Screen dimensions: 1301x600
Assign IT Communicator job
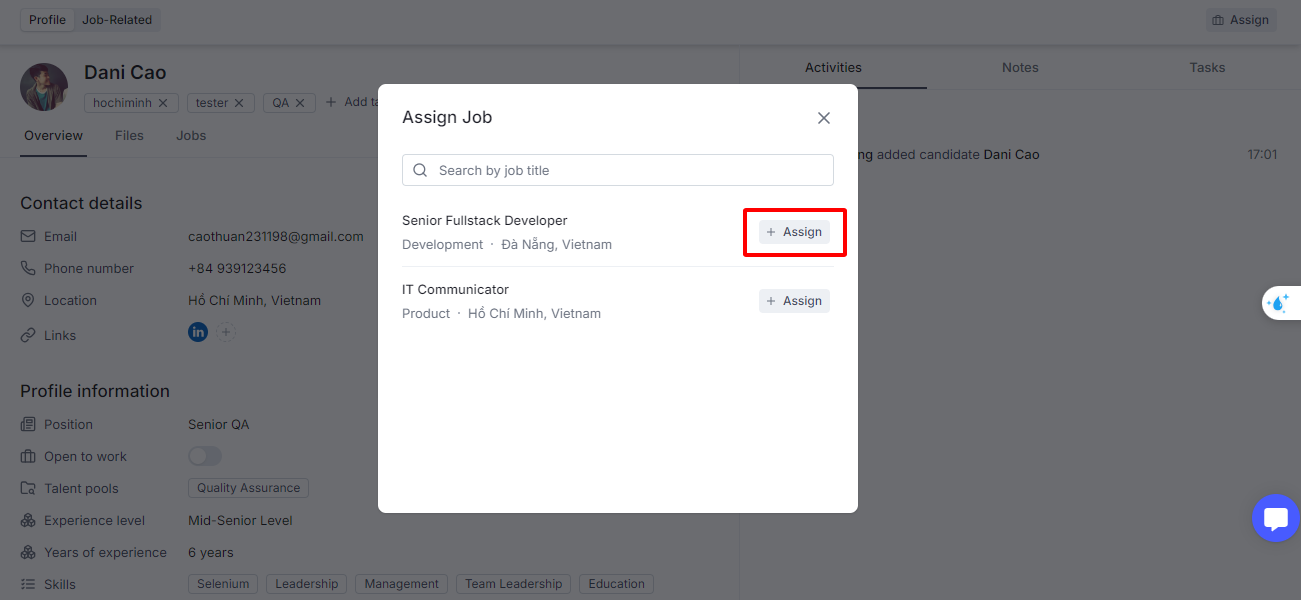[794, 301]
